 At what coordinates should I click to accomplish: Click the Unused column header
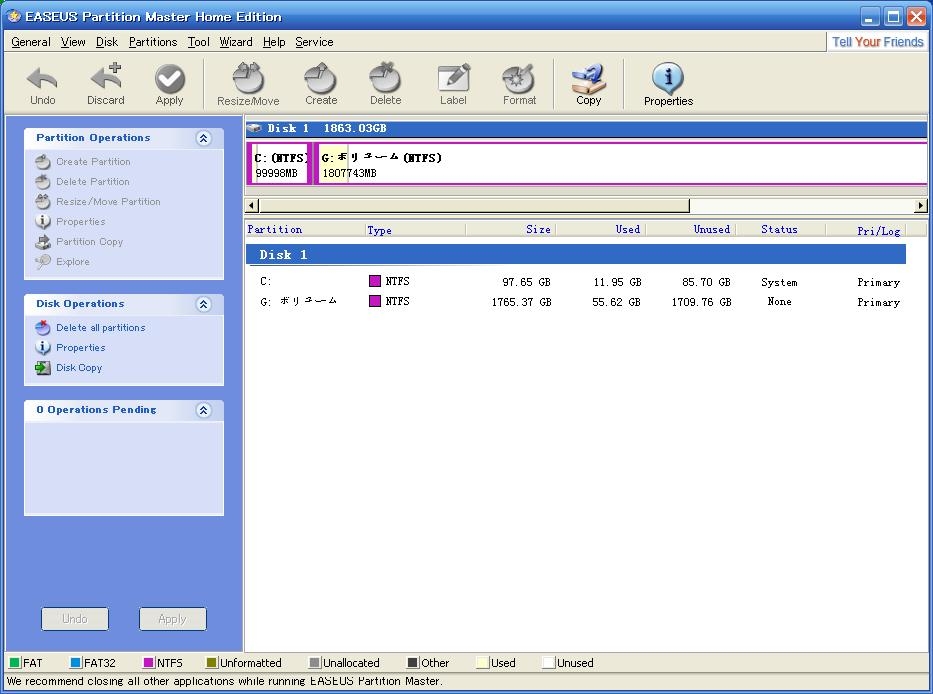[x=691, y=230]
